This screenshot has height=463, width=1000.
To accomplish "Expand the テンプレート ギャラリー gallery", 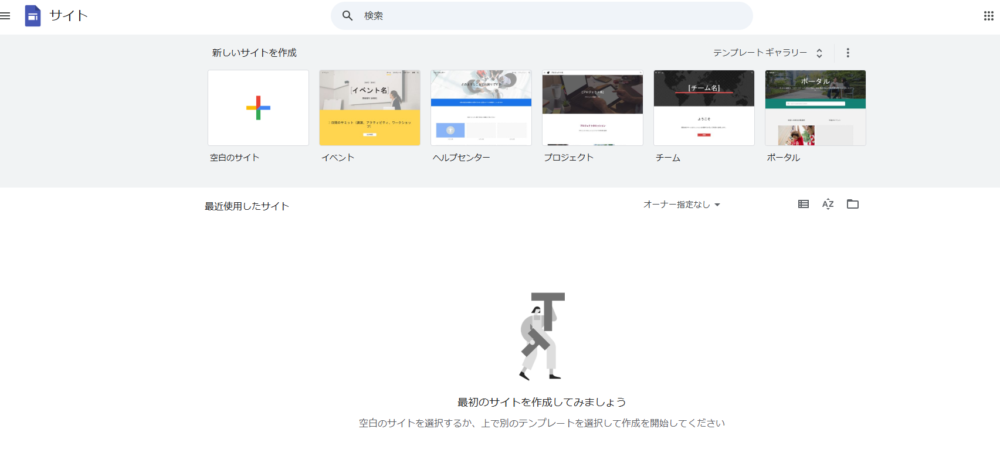I will (x=768, y=53).
